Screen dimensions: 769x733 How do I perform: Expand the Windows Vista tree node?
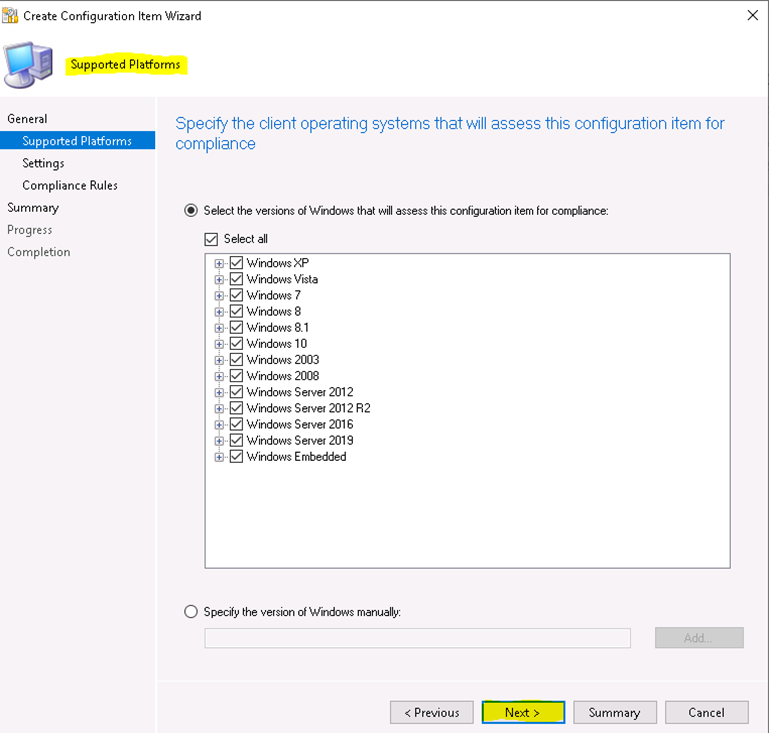pos(219,279)
